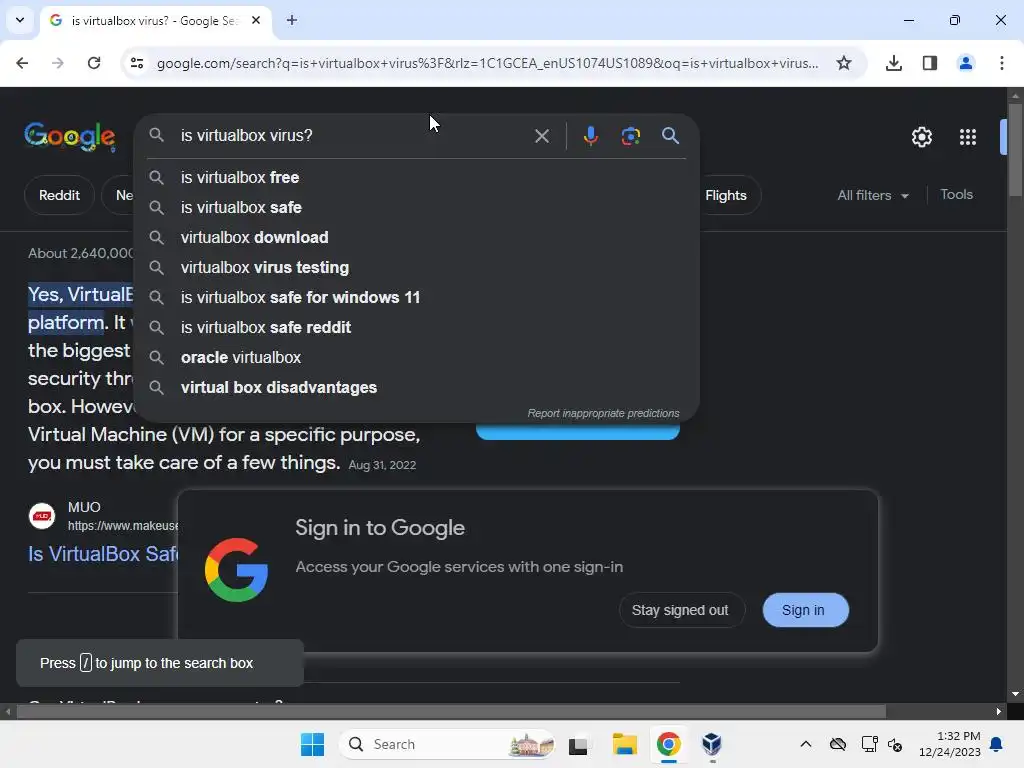
Task: Click the Chrome taskbar icon
Action: tap(668, 744)
